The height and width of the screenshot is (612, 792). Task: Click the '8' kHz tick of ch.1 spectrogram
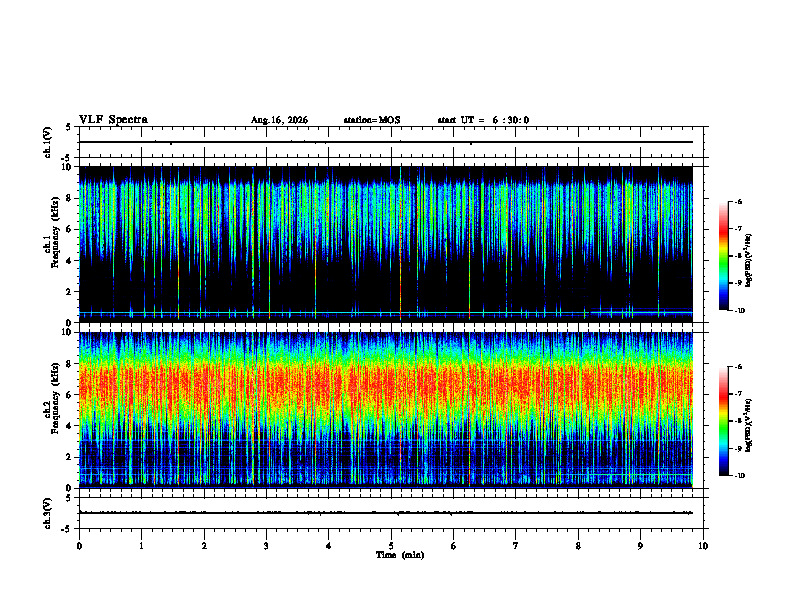click(70, 198)
